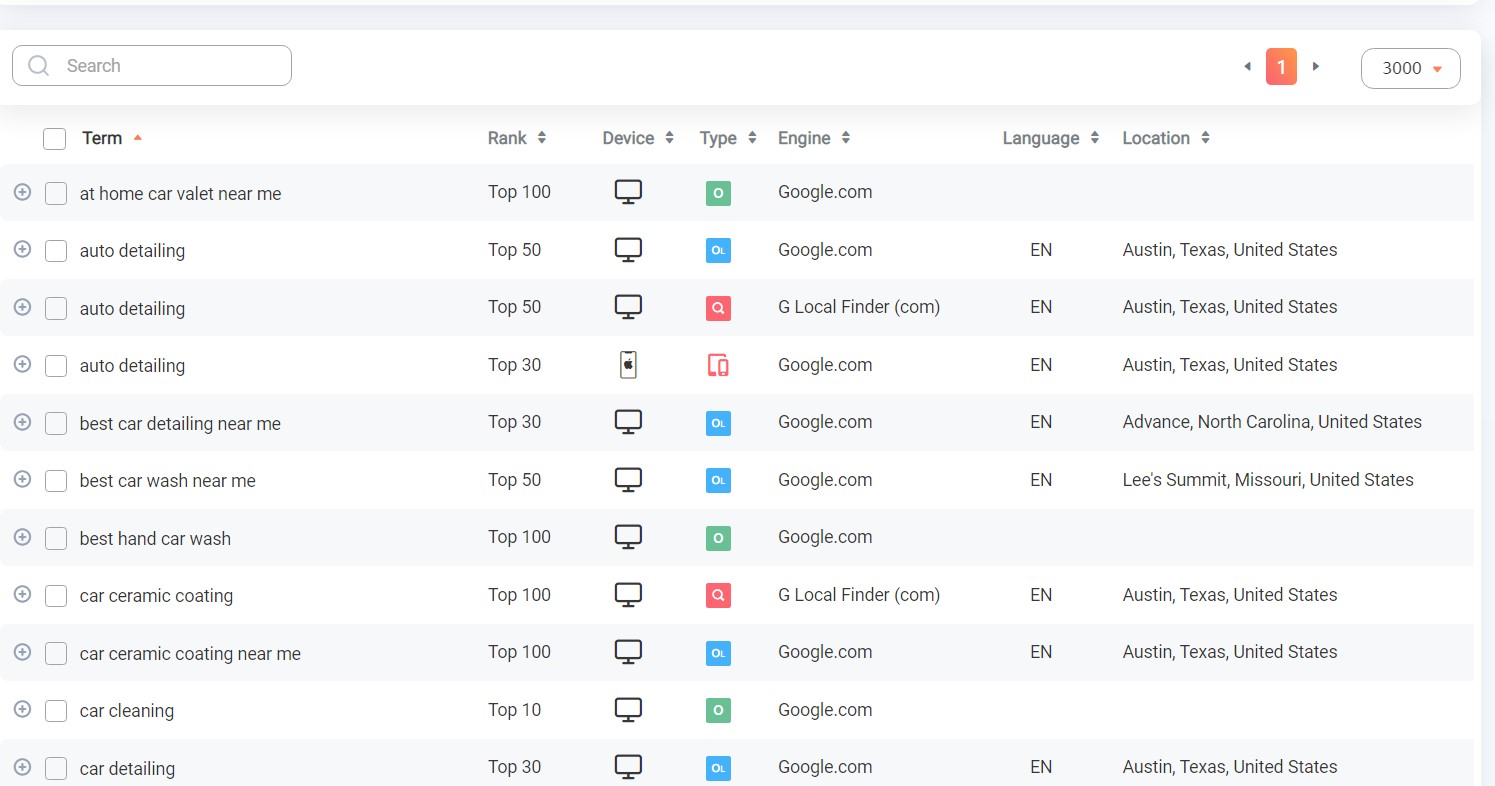Click the desktop device icon for 'at home car valet near me'
This screenshot has width=1495, height=786.
628,192
